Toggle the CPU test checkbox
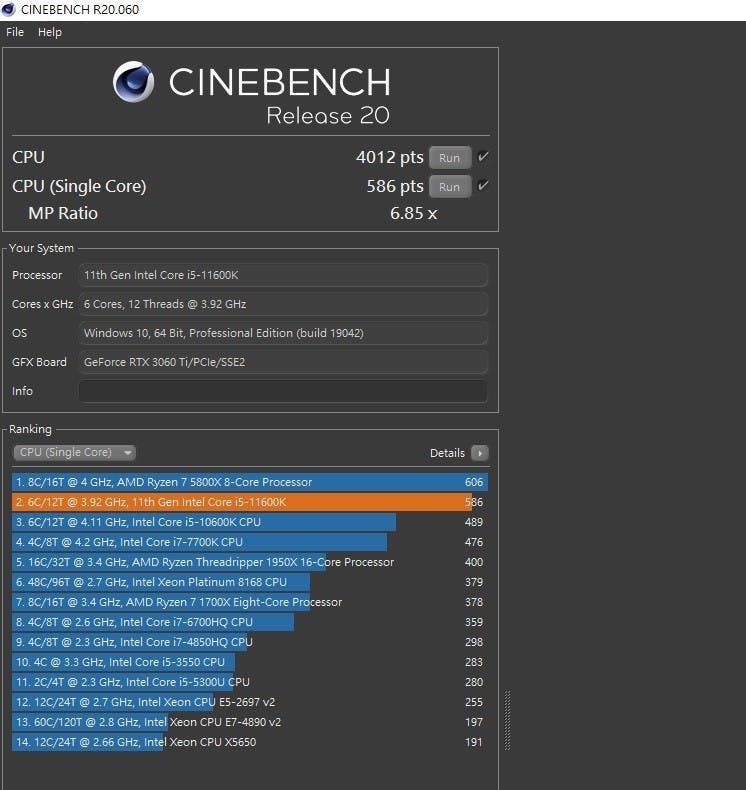 point(483,157)
